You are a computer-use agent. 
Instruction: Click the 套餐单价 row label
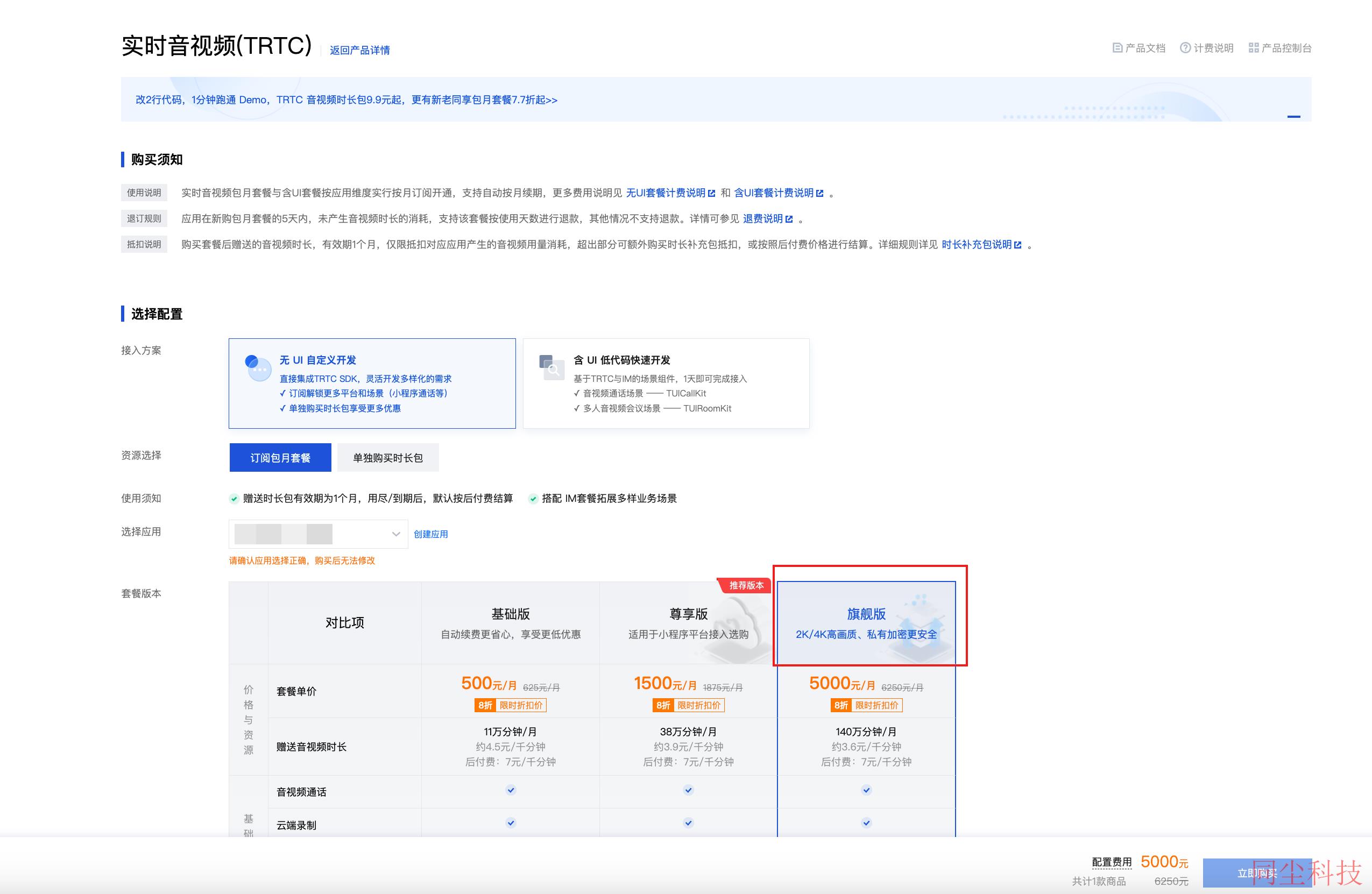coord(296,692)
